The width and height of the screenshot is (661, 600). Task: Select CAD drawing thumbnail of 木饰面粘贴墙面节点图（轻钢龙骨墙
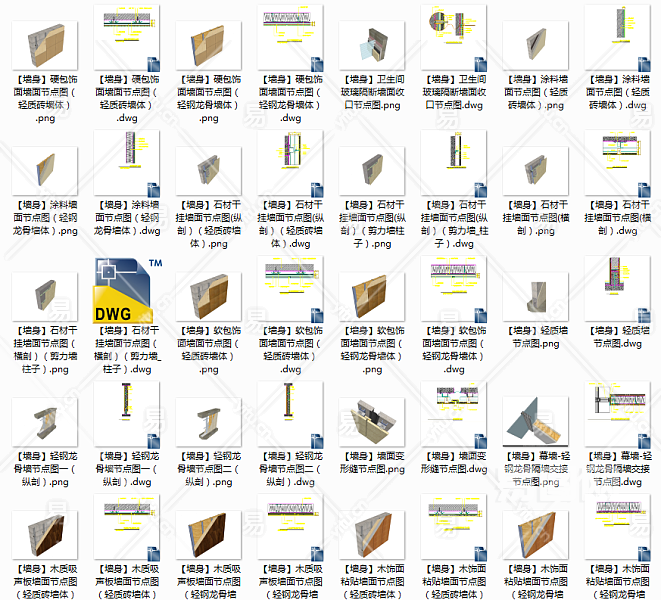click(618, 527)
